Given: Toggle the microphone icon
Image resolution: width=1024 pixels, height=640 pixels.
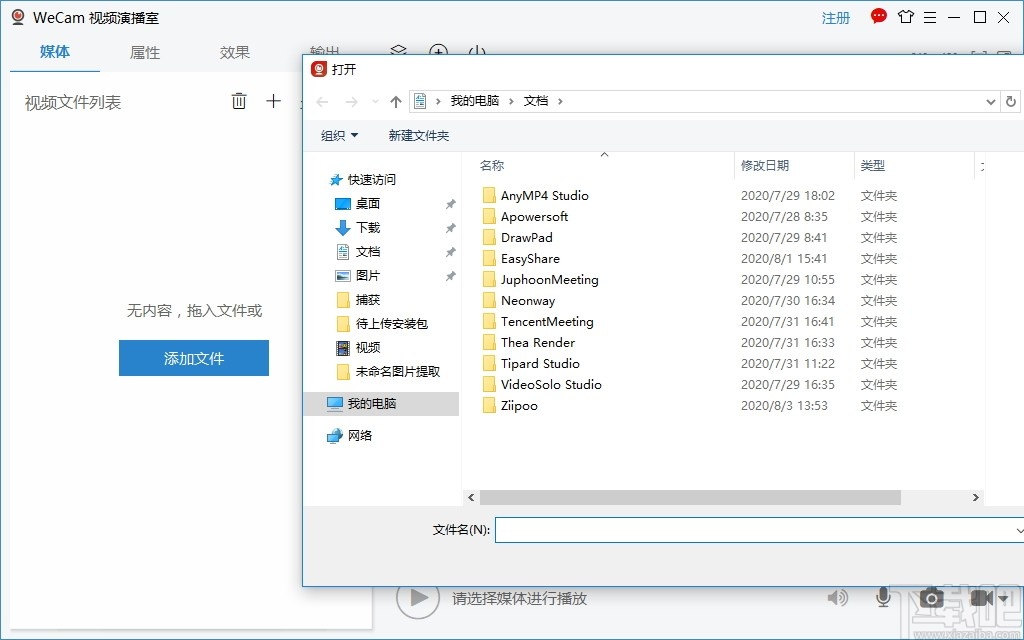Looking at the screenshot, I should click(883, 597).
